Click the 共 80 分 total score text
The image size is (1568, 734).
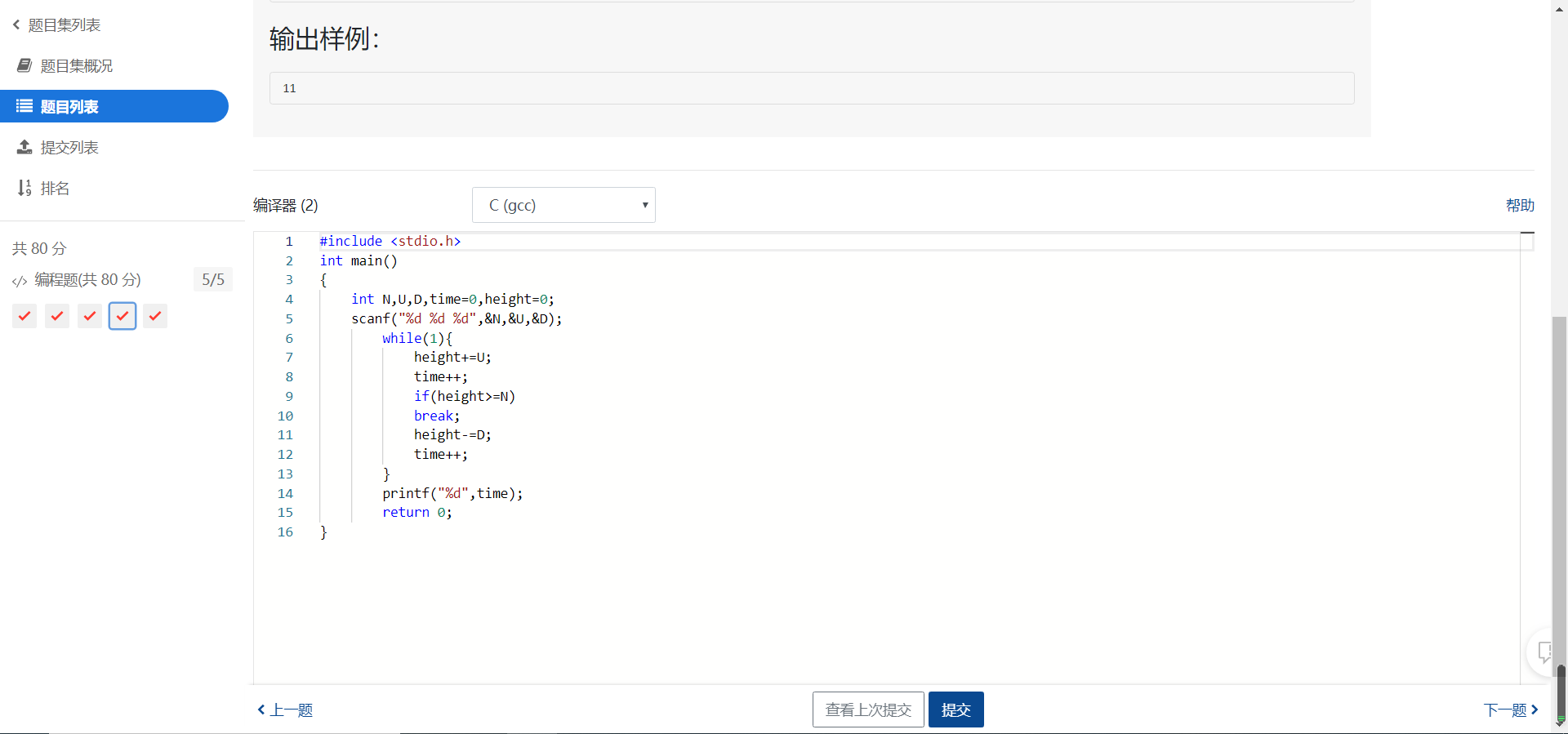point(39,248)
